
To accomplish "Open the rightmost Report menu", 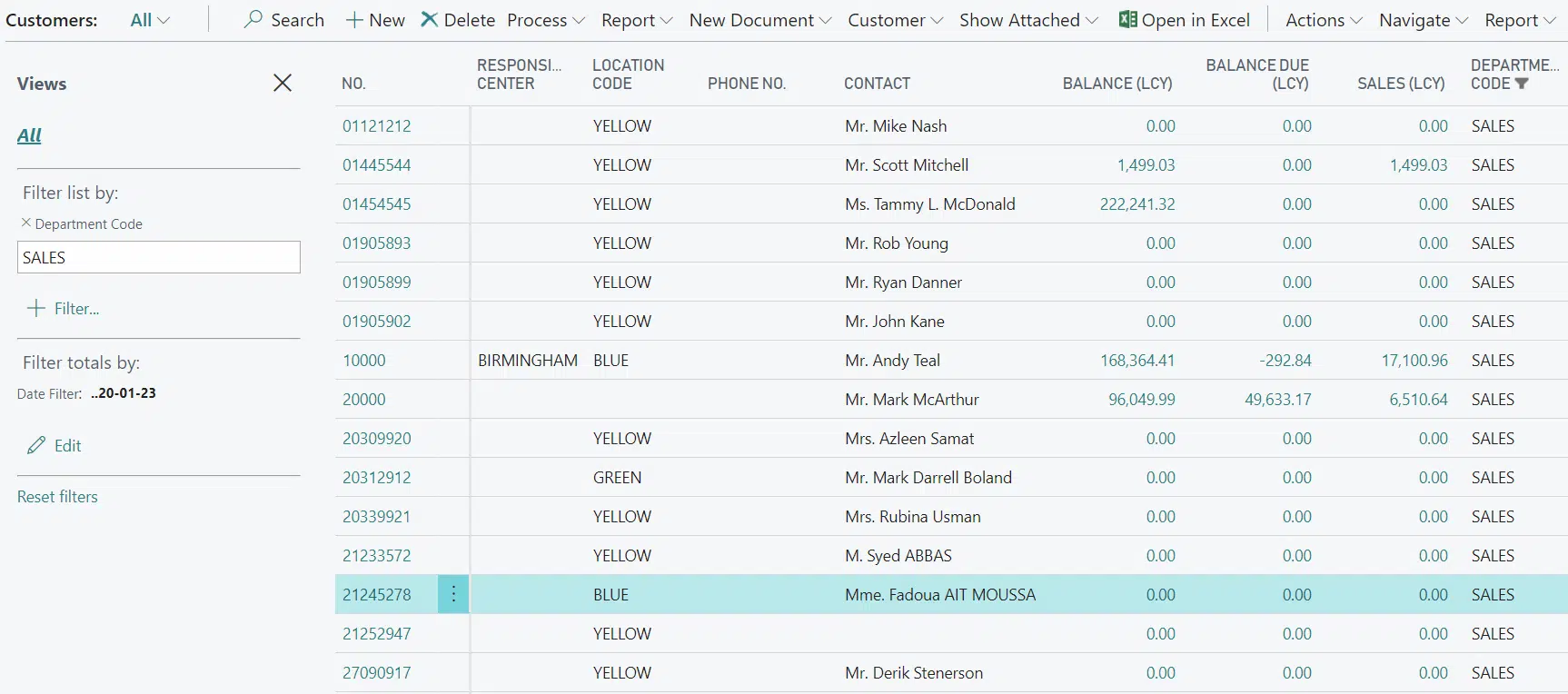I will [x=1520, y=20].
